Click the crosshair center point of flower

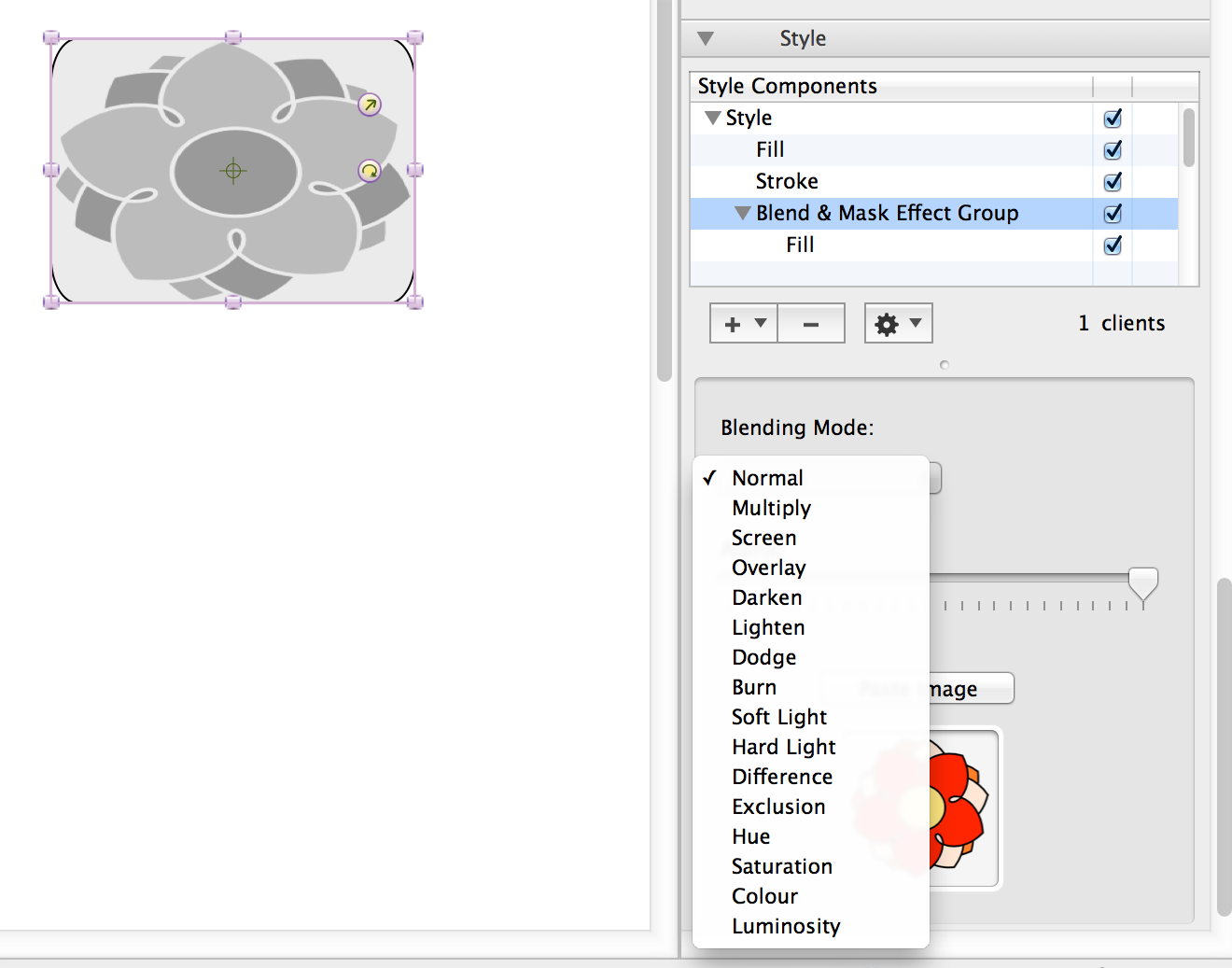(233, 171)
